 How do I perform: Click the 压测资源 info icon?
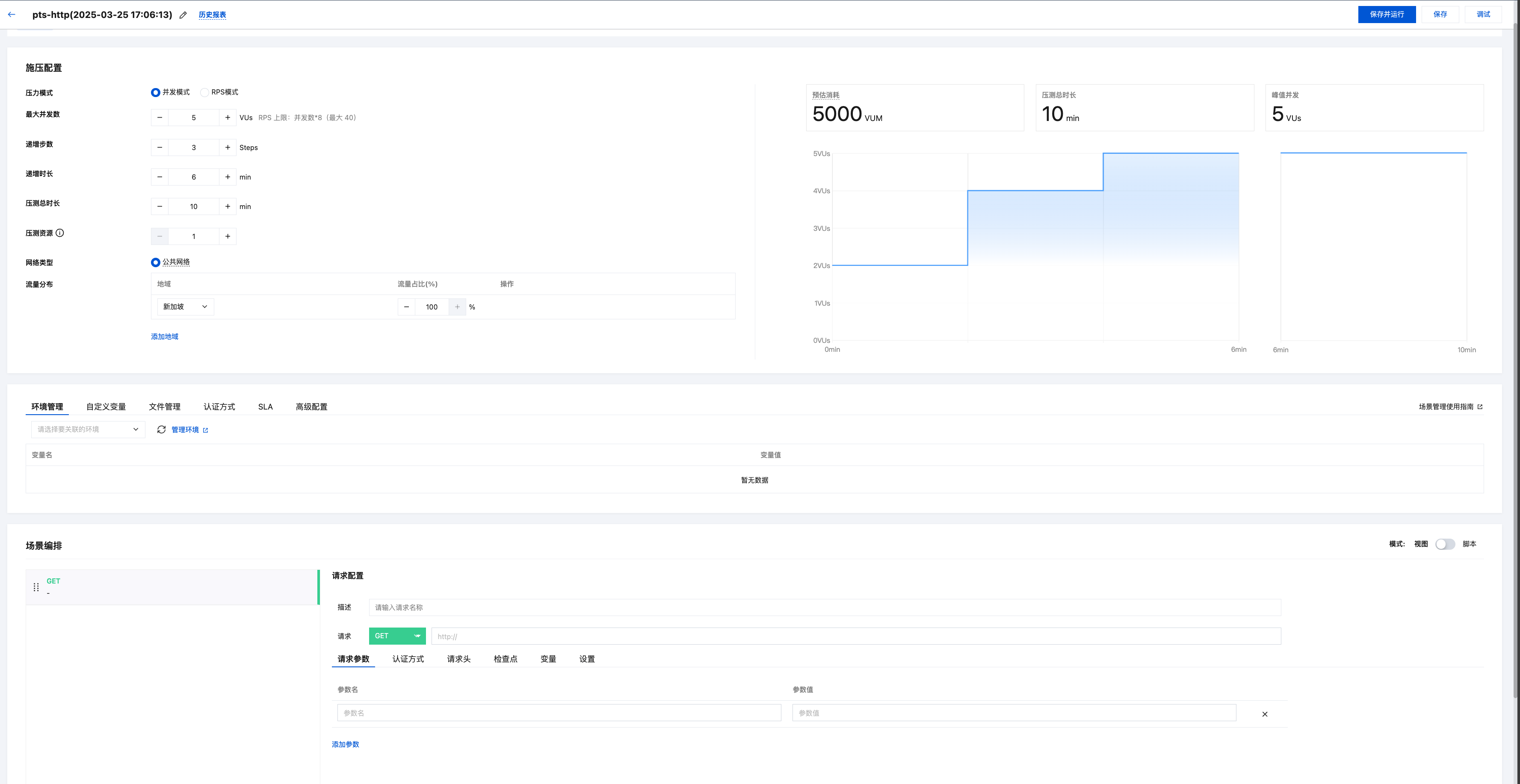tap(59, 233)
